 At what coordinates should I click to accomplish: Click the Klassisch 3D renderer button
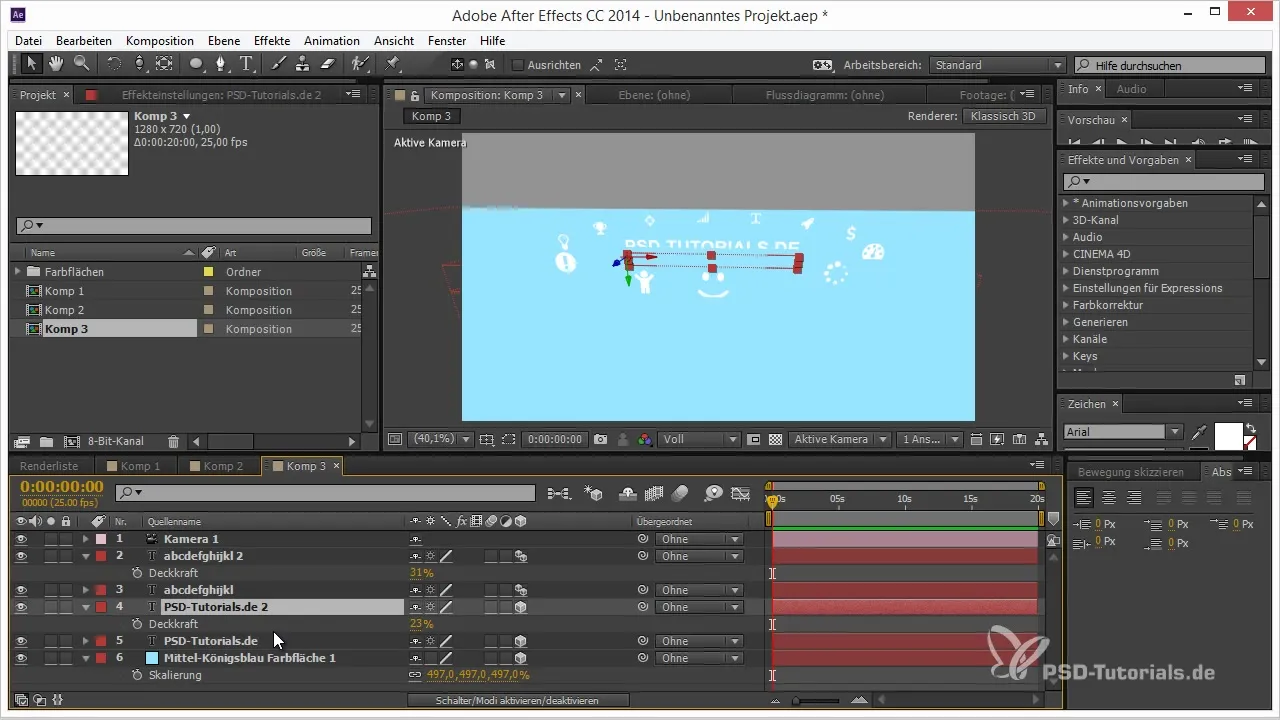click(1005, 116)
